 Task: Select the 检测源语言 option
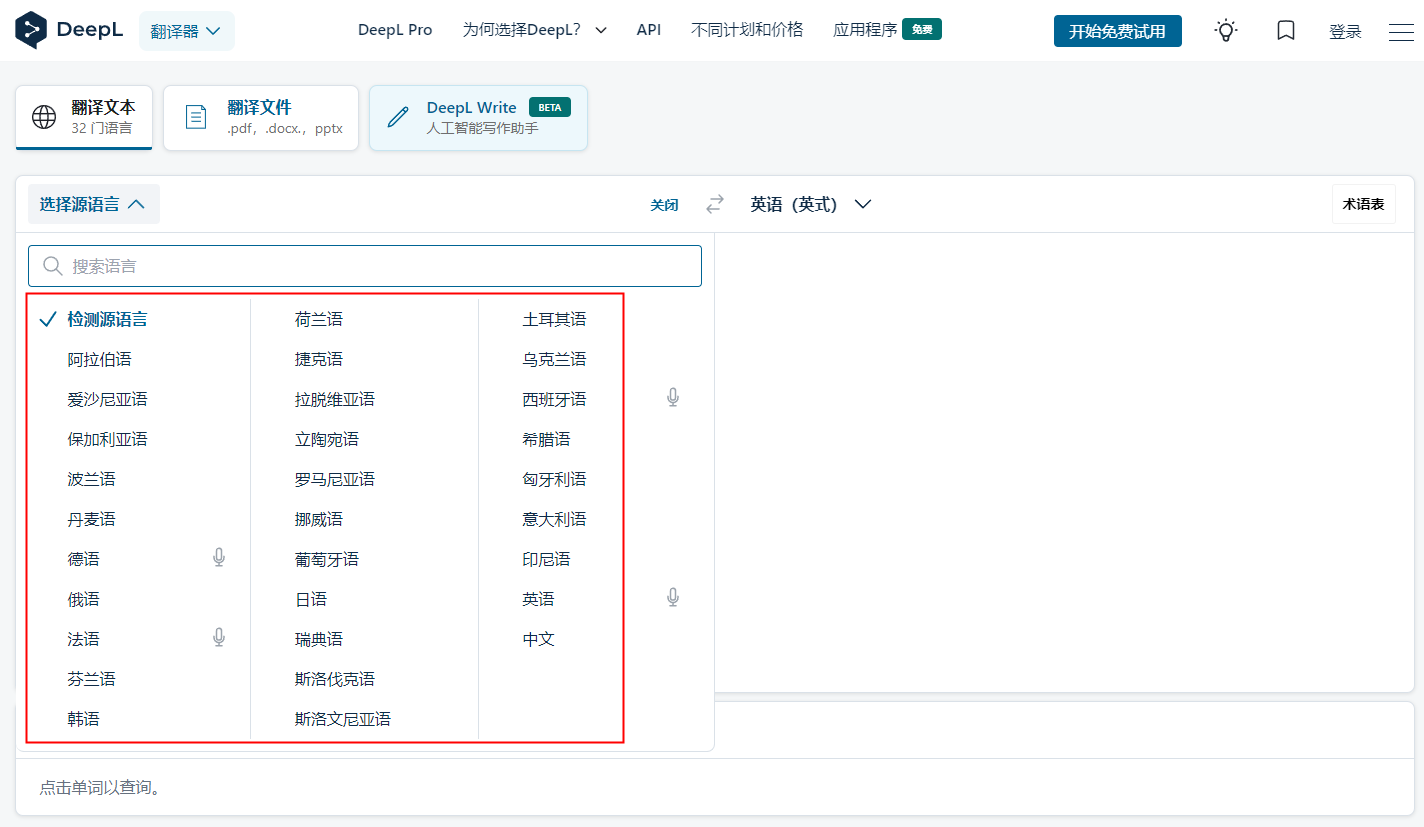click(x=106, y=318)
